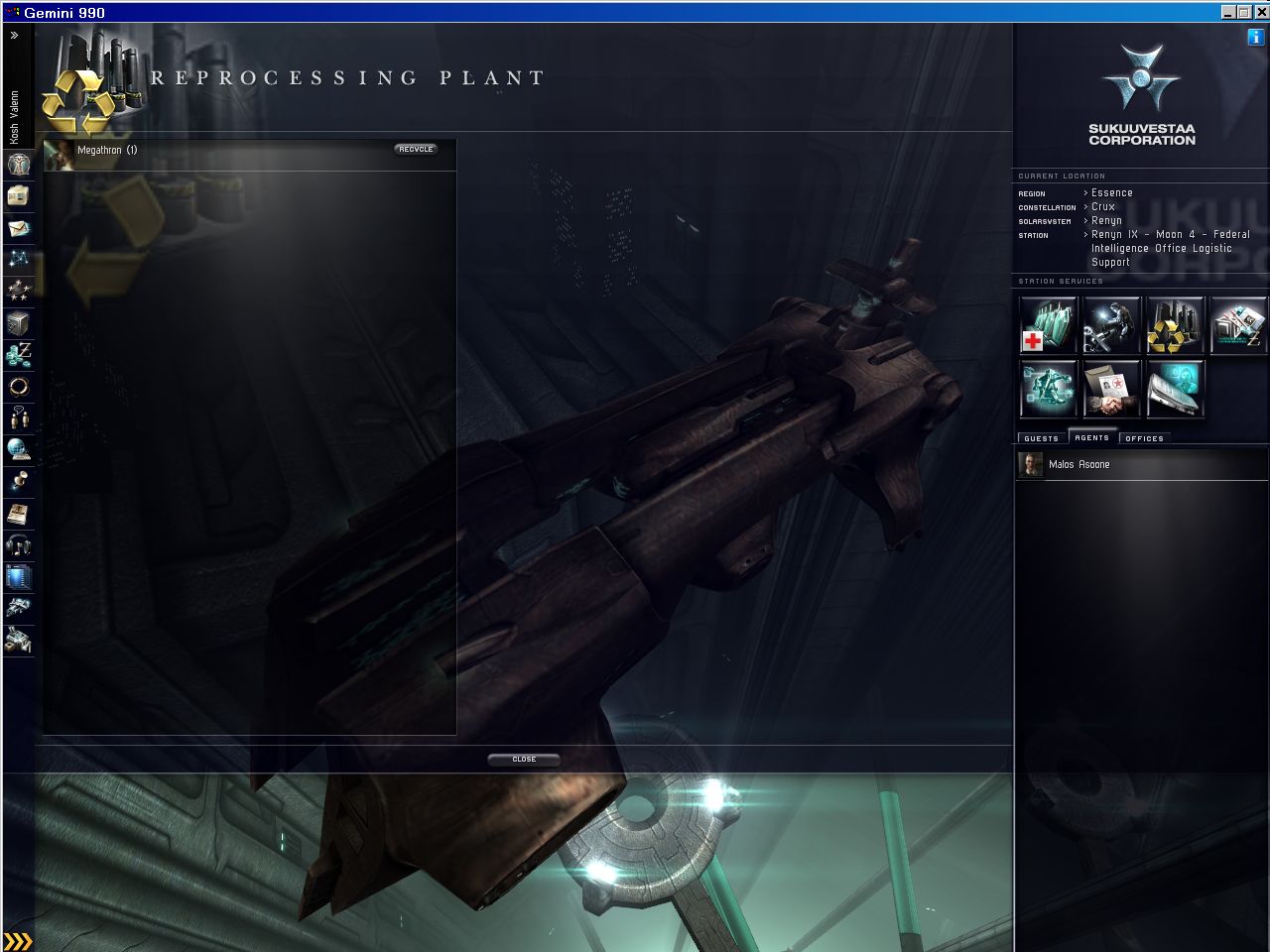Open the Crux constellation link

1103,207
